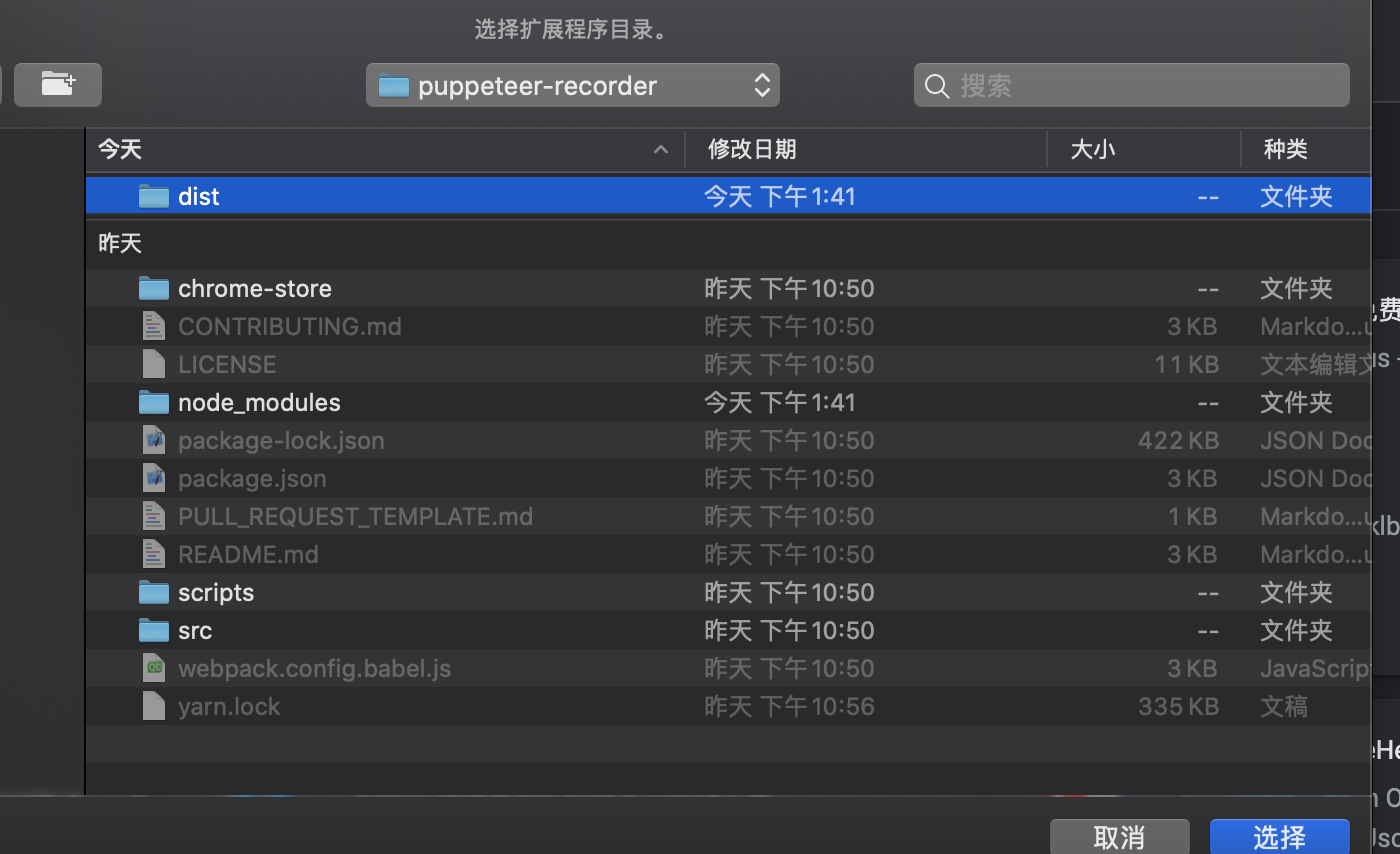Click the 422 KB size of package-lock.json

pyautogui.click(x=1178, y=440)
